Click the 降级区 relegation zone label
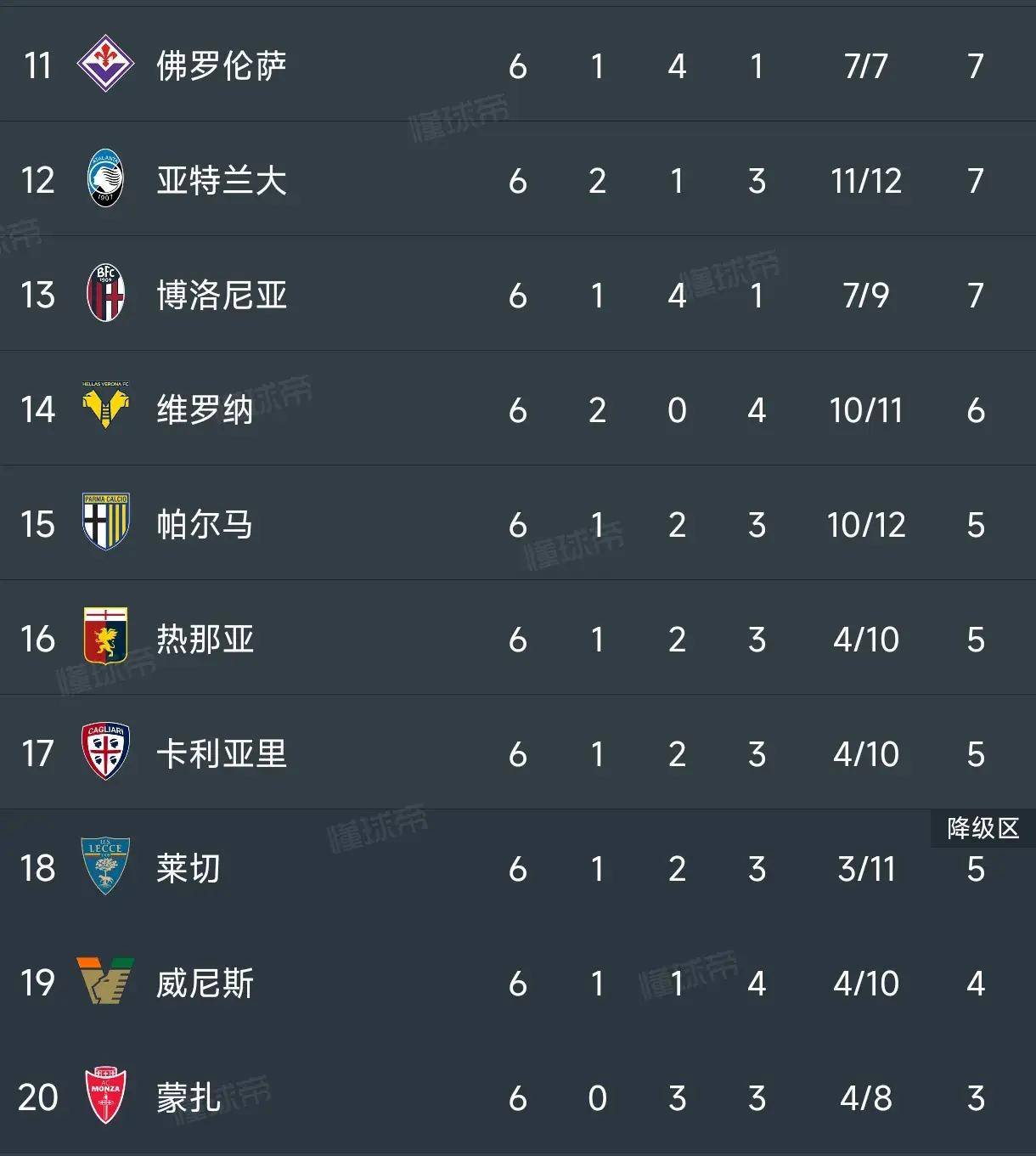 983,828
